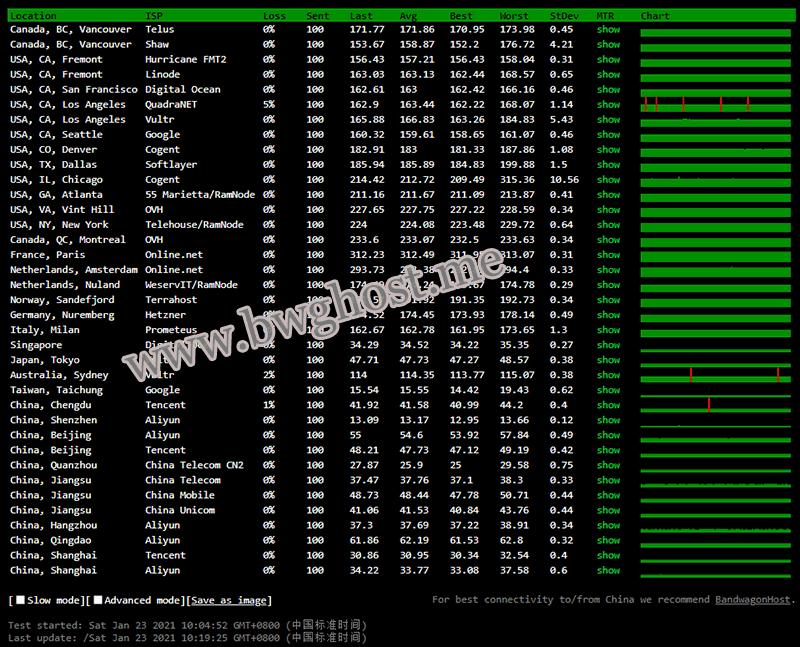Screen dimensions: 800x647
Task: Open the BandwagonHost recommendation link
Action: click(x=752, y=600)
